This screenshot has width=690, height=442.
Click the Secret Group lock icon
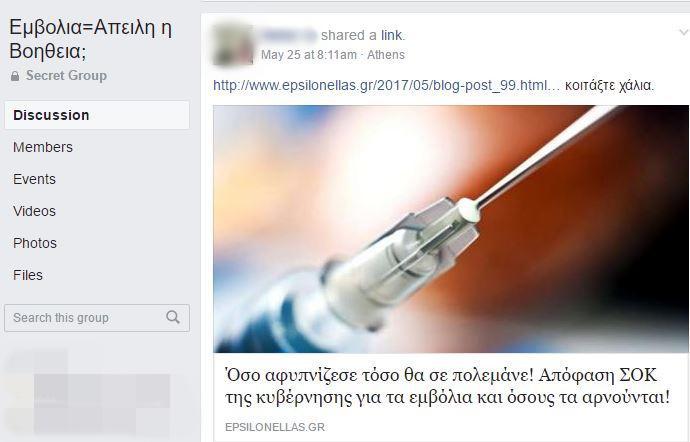point(15,76)
